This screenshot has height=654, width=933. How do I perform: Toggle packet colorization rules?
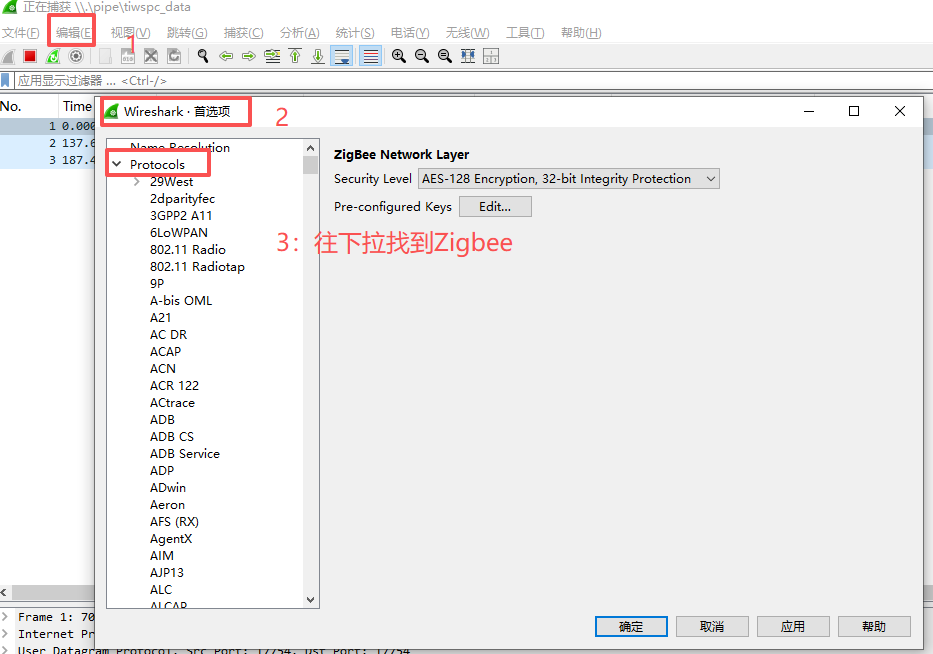[x=370, y=57]
